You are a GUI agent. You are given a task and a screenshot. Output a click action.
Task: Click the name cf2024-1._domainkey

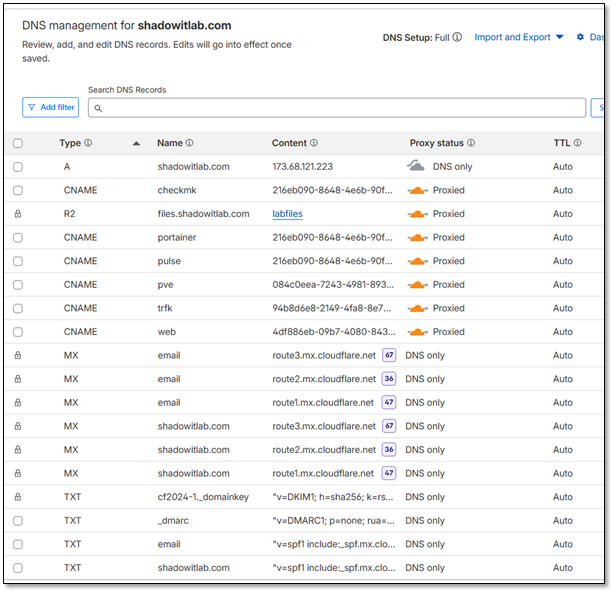(203, 497)
